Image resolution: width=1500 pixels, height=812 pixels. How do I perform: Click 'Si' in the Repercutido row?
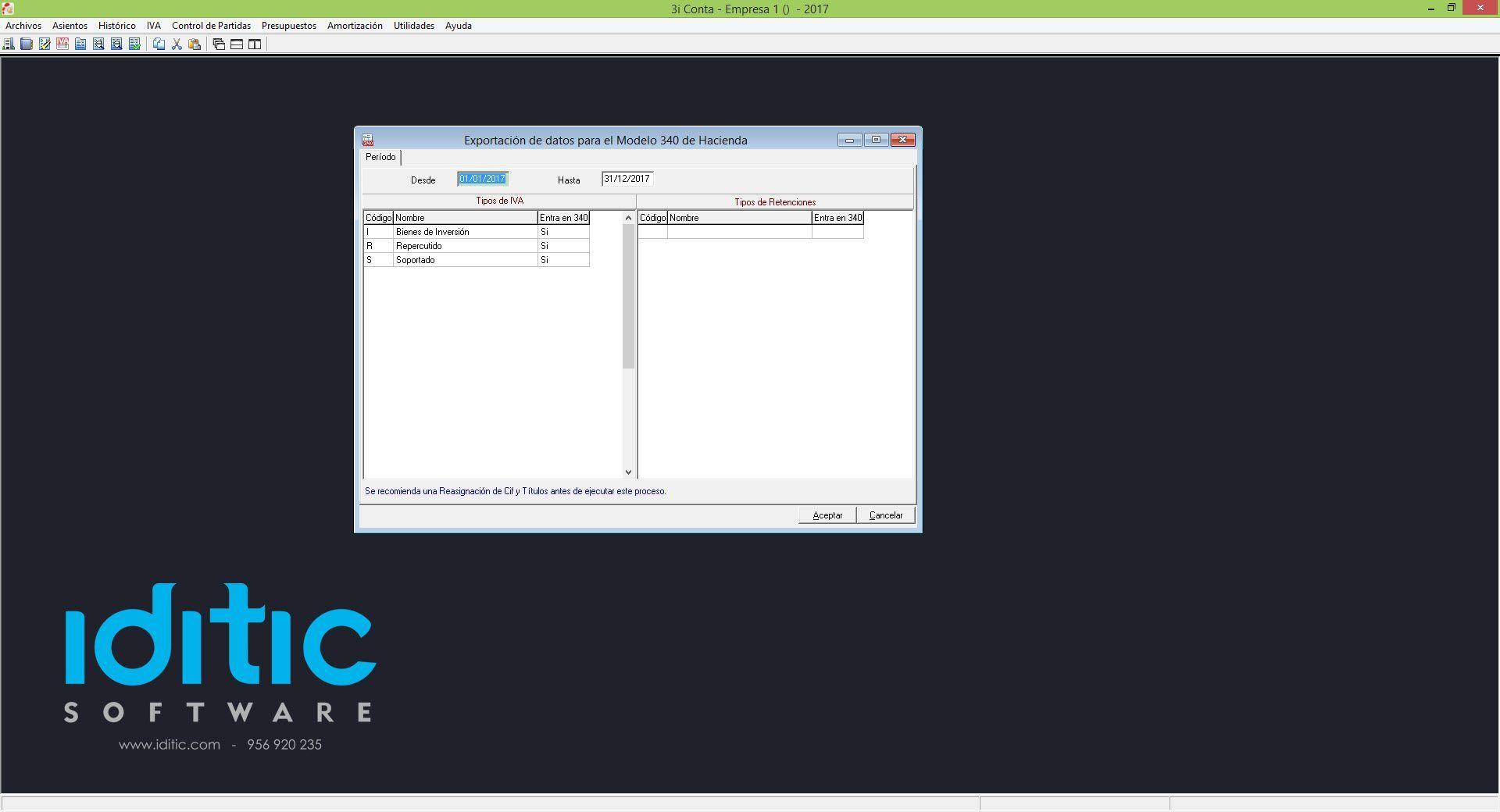pos(563,246)
